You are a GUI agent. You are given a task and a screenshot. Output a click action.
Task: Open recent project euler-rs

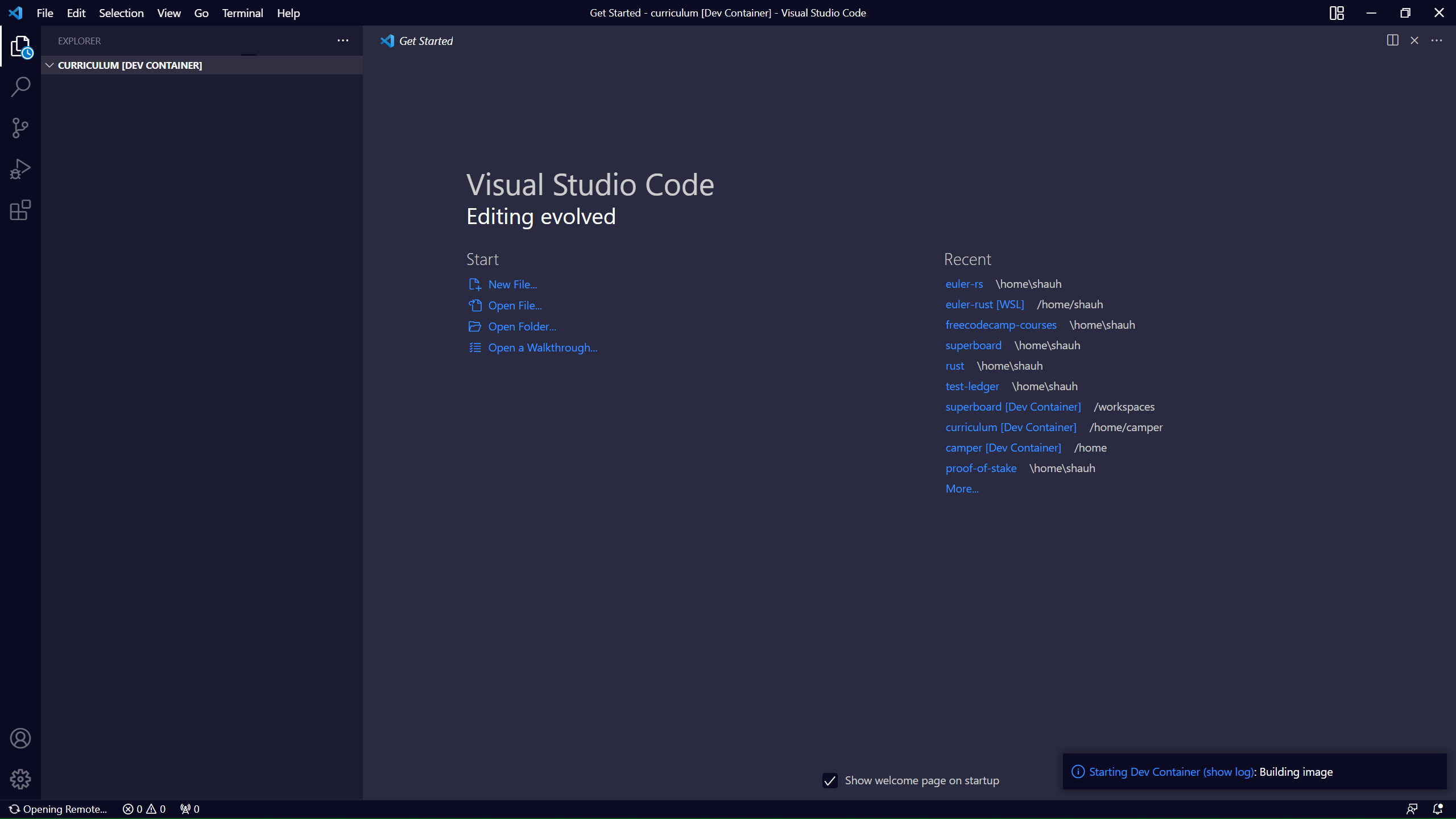pyautogui.click(x=964, y=284)
